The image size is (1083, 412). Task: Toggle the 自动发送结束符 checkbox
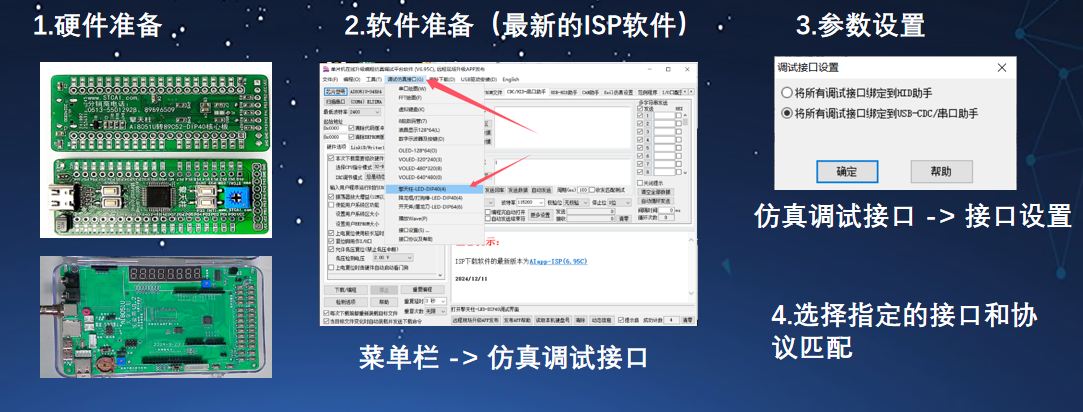[x=488, y=219]
